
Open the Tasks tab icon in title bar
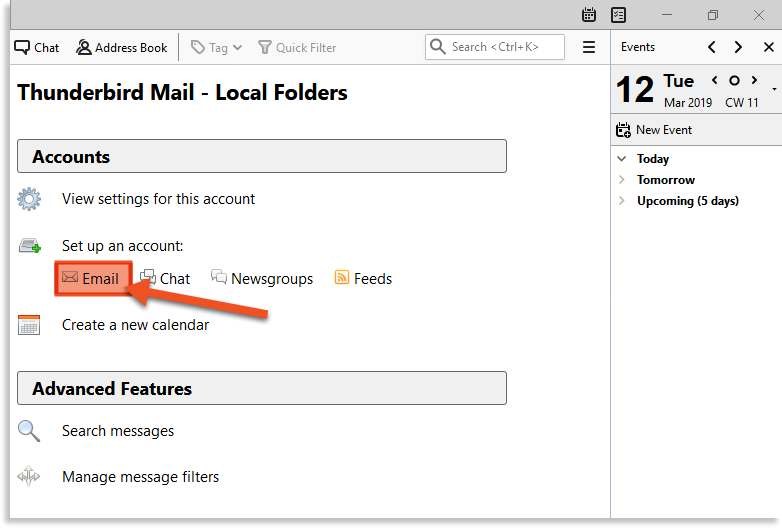pos(618,15)
